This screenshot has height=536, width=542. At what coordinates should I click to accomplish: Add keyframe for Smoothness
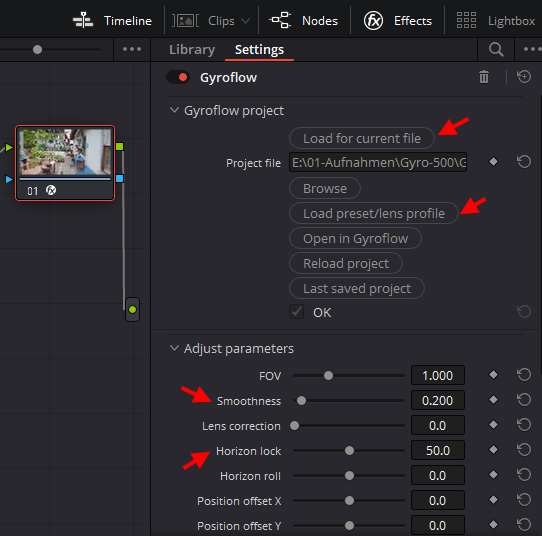[x=494, y=399]
